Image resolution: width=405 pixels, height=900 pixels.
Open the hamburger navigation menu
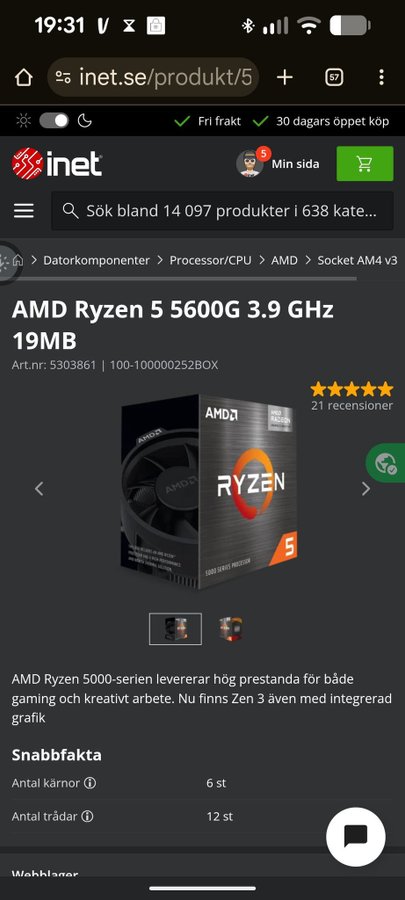pyautogui.click(x=24, y=211)
